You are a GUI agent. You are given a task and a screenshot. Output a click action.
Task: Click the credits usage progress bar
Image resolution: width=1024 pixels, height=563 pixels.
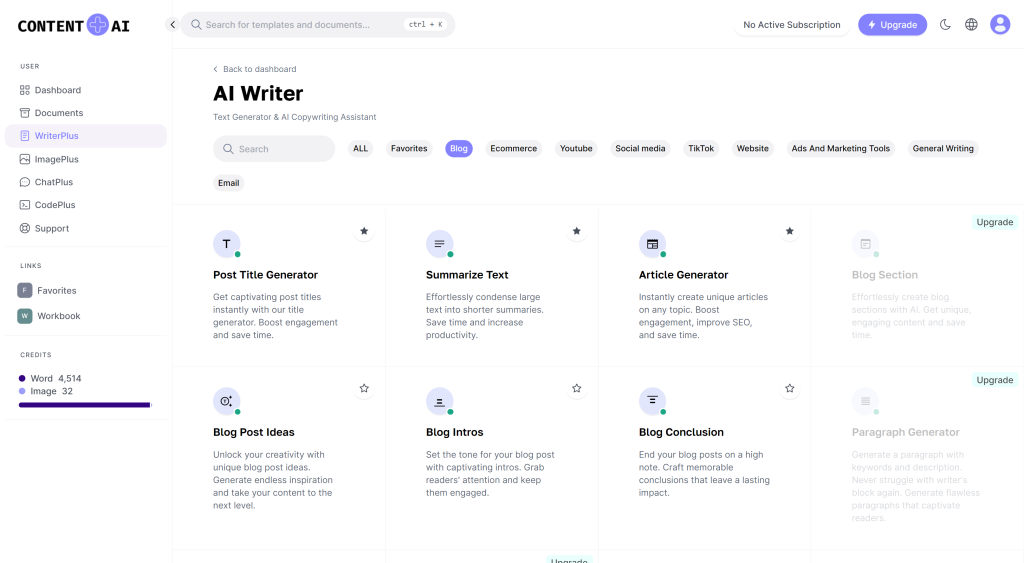[x=85, y=405]
